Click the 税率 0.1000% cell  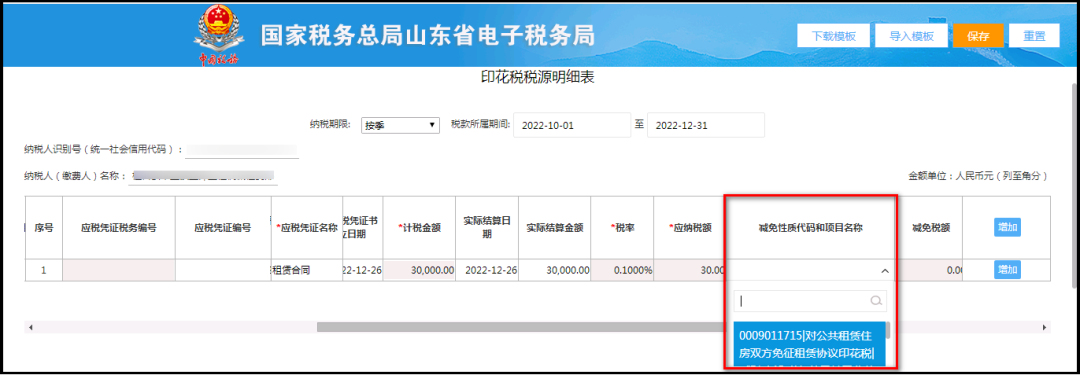622,270
